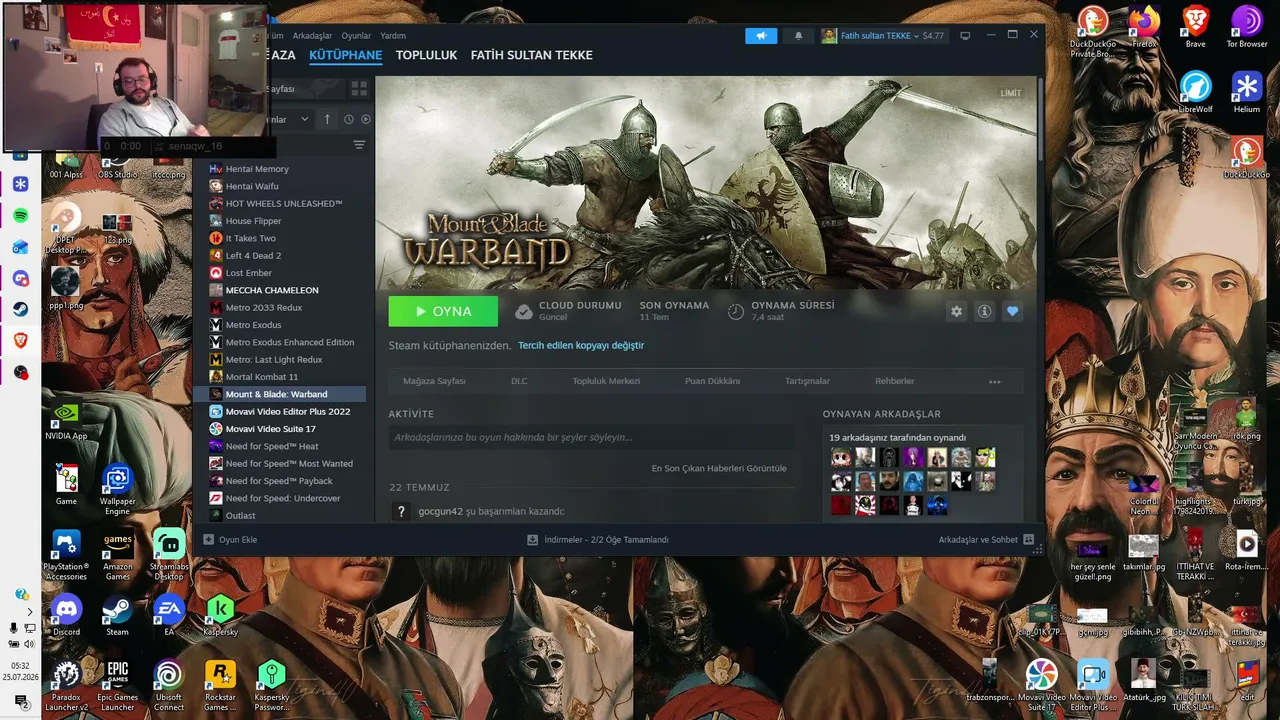Enter Big Picture mode via monitor icon
The image size is (1280, 720).
coord(965,36)
